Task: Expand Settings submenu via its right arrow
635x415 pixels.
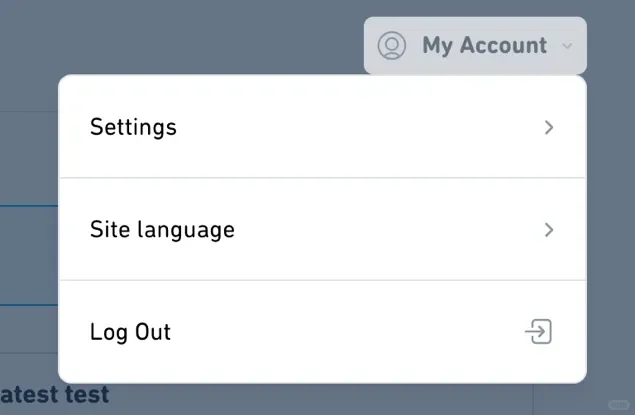Action: [549, 127]
